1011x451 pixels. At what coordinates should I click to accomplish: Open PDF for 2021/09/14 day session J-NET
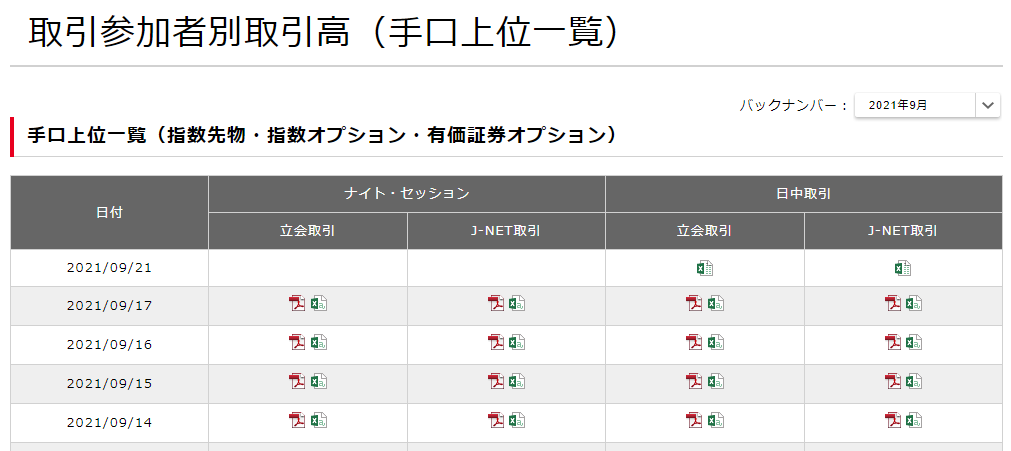point(893,421)
